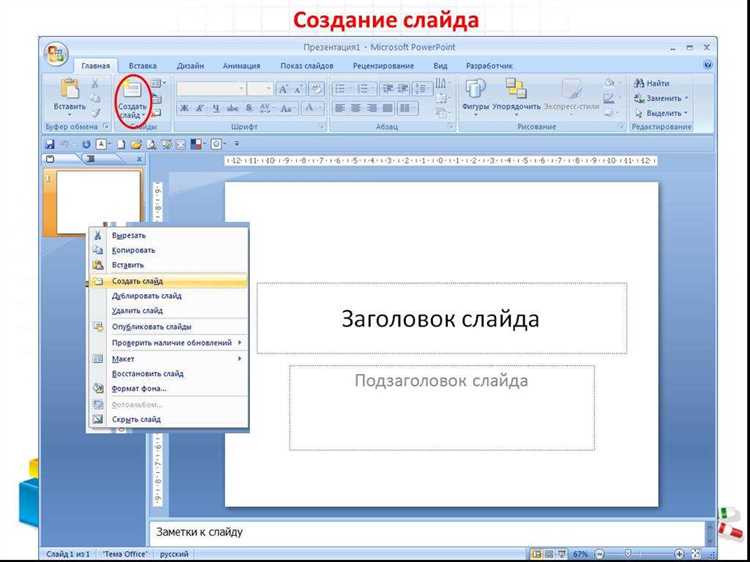Underline text with the Ч button
The image size is (750, 562).
click(216, 109)
